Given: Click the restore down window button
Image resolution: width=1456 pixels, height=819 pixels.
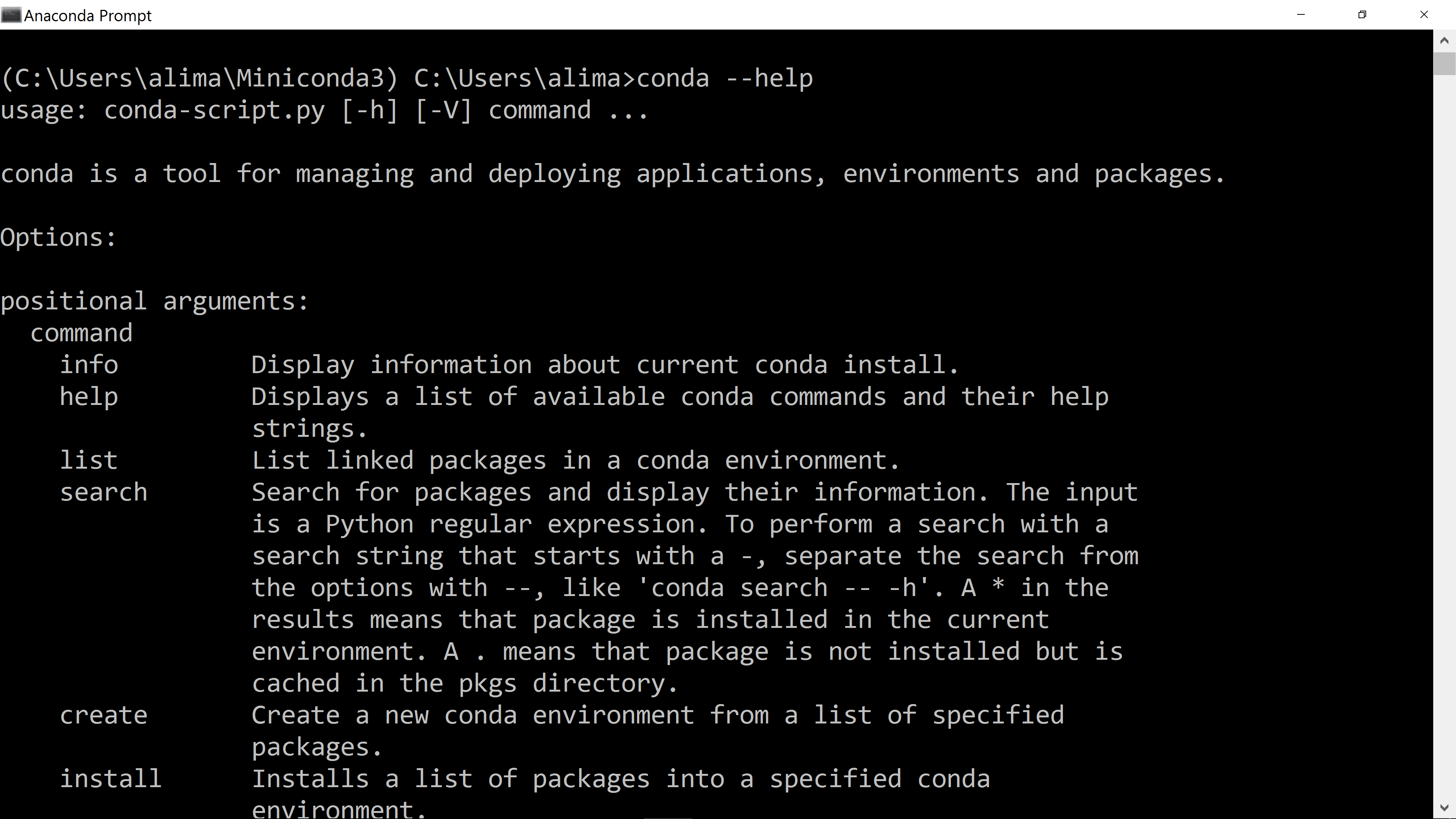Looking at the screenshot, I should (x=1362, y=15).
